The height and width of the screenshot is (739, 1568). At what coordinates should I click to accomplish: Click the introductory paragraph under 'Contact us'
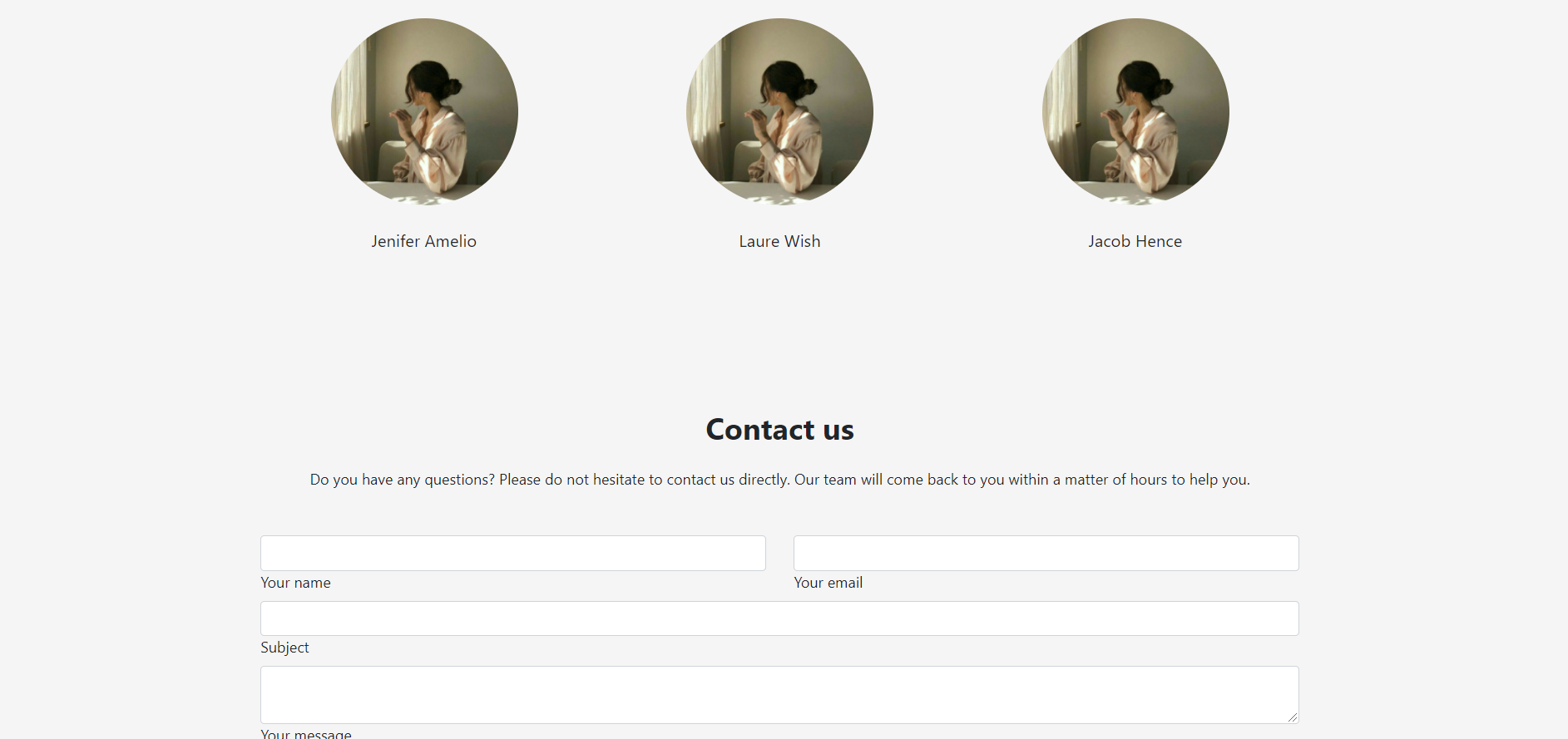779,480
